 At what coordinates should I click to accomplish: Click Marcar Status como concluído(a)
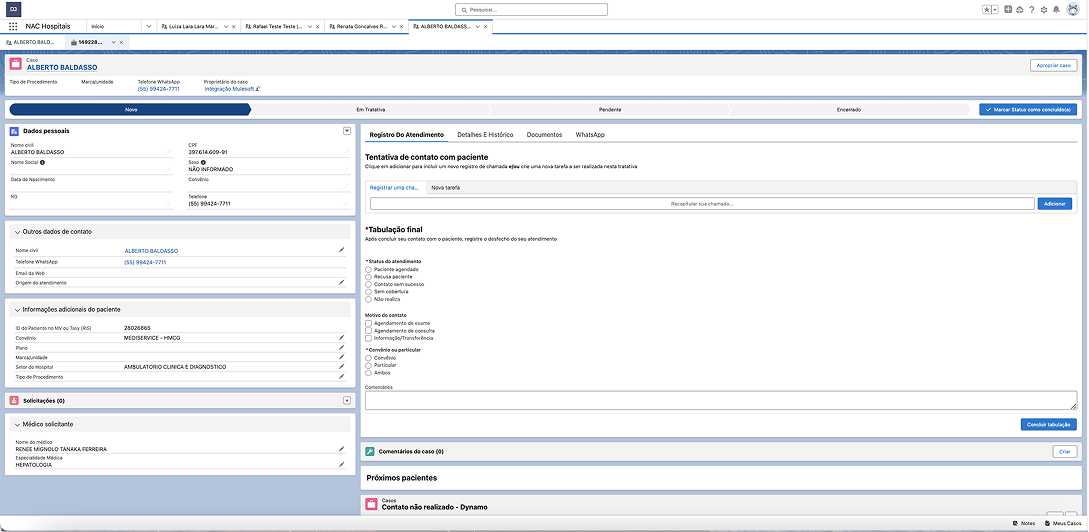point(1028,110)
